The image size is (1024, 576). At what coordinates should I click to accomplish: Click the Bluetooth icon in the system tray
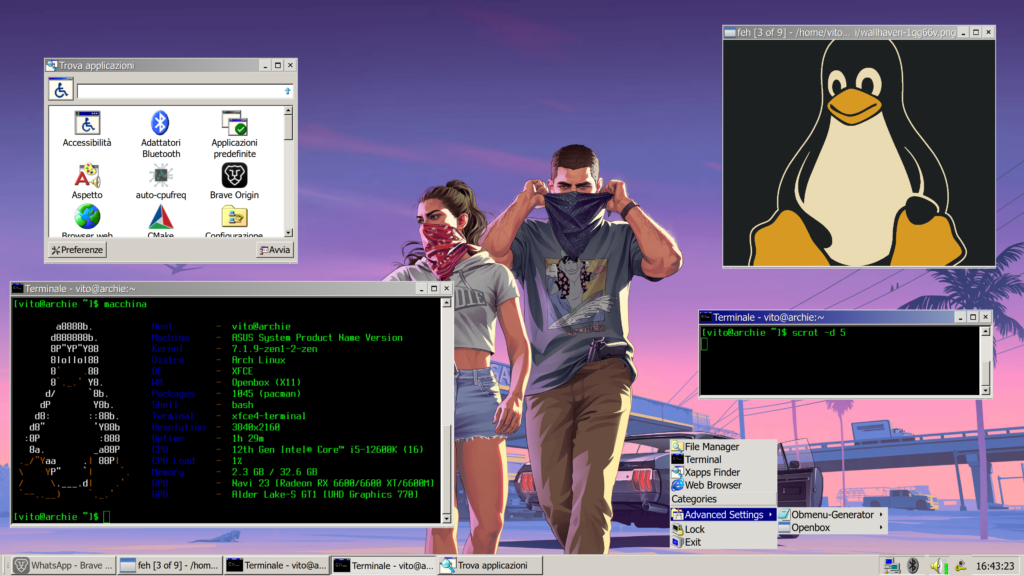coord(913,566)
